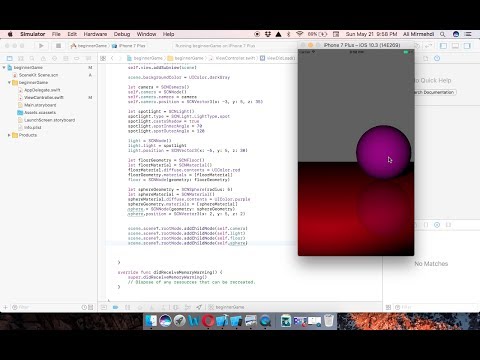This screenshot has width=480, height=360.
Task: Go back in editor history
Action: [112, 58]
